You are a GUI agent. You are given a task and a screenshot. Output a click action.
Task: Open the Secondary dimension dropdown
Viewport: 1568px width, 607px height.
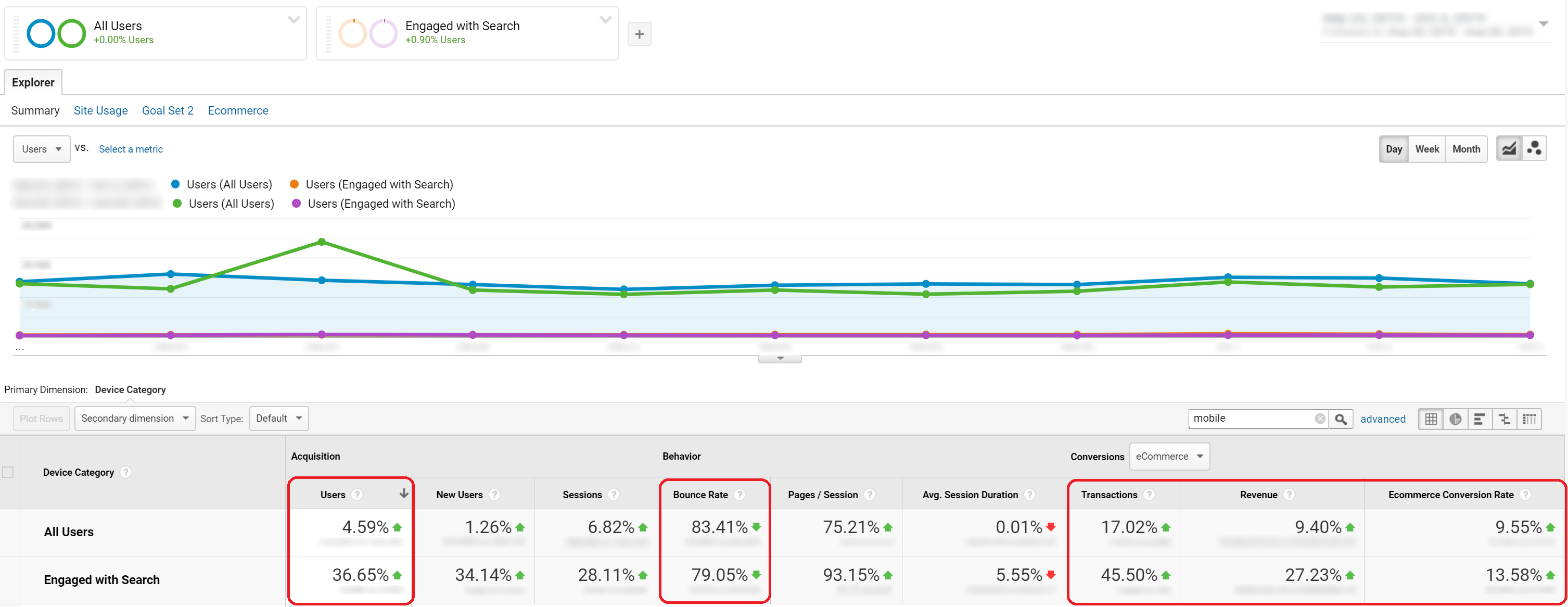134,418
